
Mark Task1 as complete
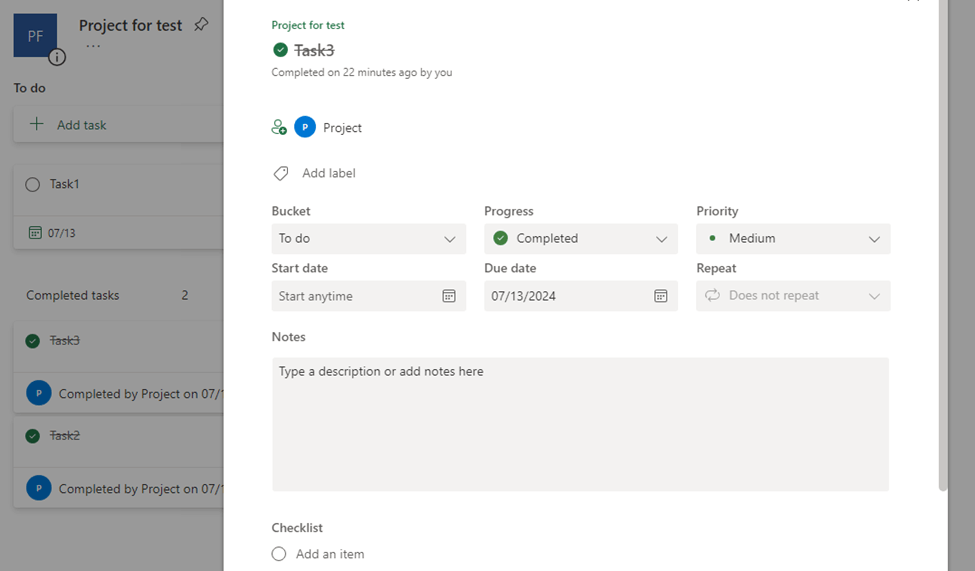pyautogui.click(x=33, y=184)
